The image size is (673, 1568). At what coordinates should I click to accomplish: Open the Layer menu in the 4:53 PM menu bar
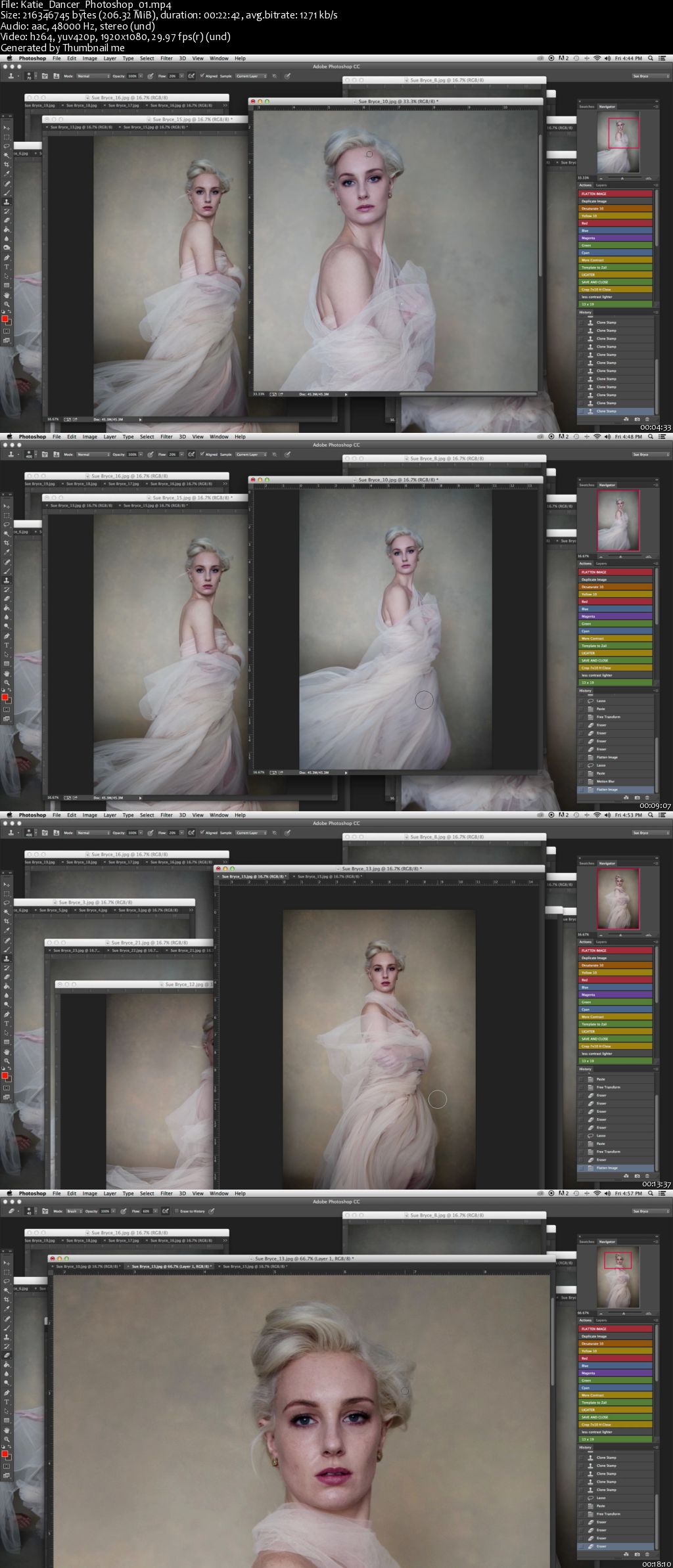tap(110, 815)
